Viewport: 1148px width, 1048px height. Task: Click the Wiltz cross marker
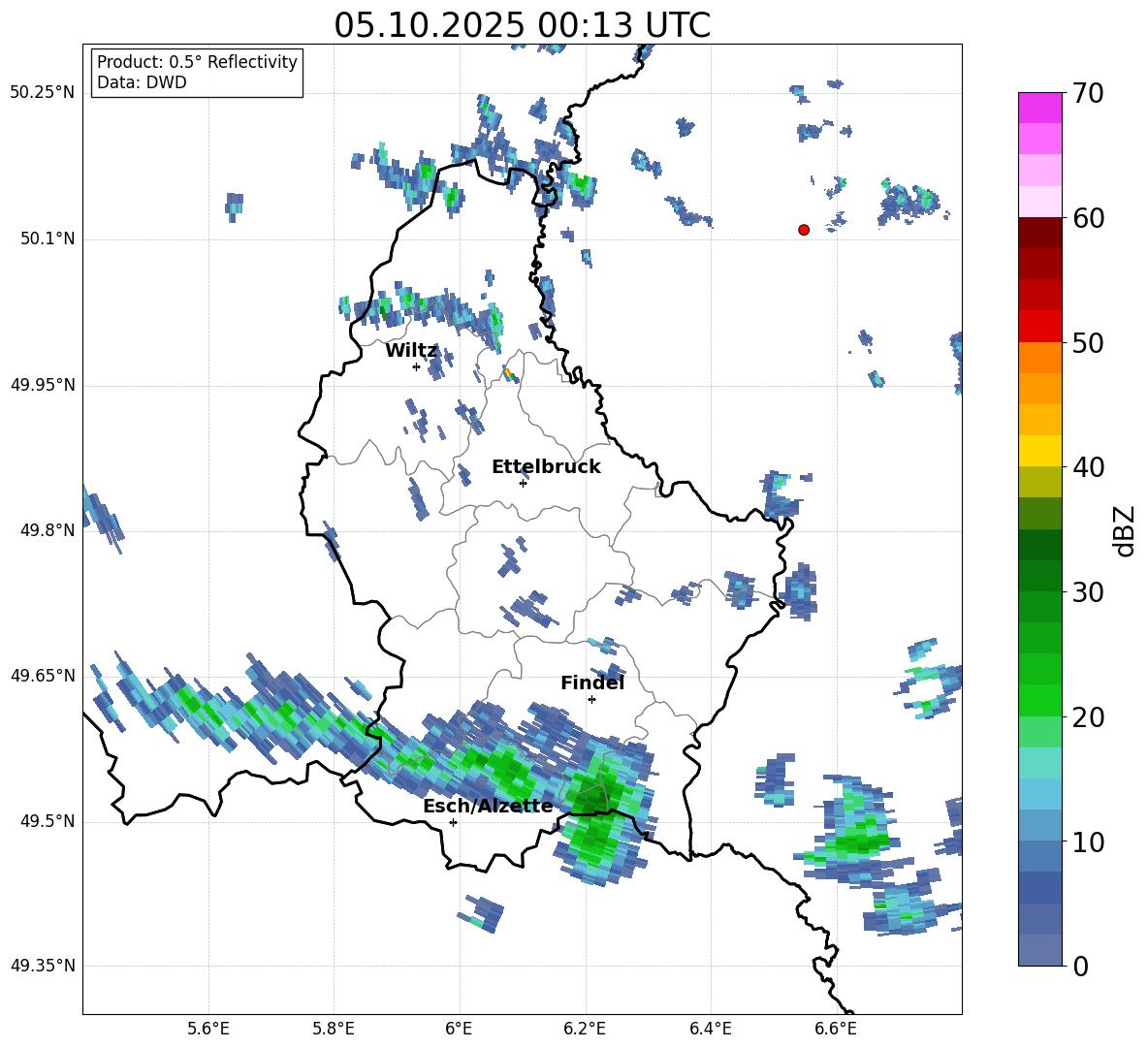pos(416,366)
